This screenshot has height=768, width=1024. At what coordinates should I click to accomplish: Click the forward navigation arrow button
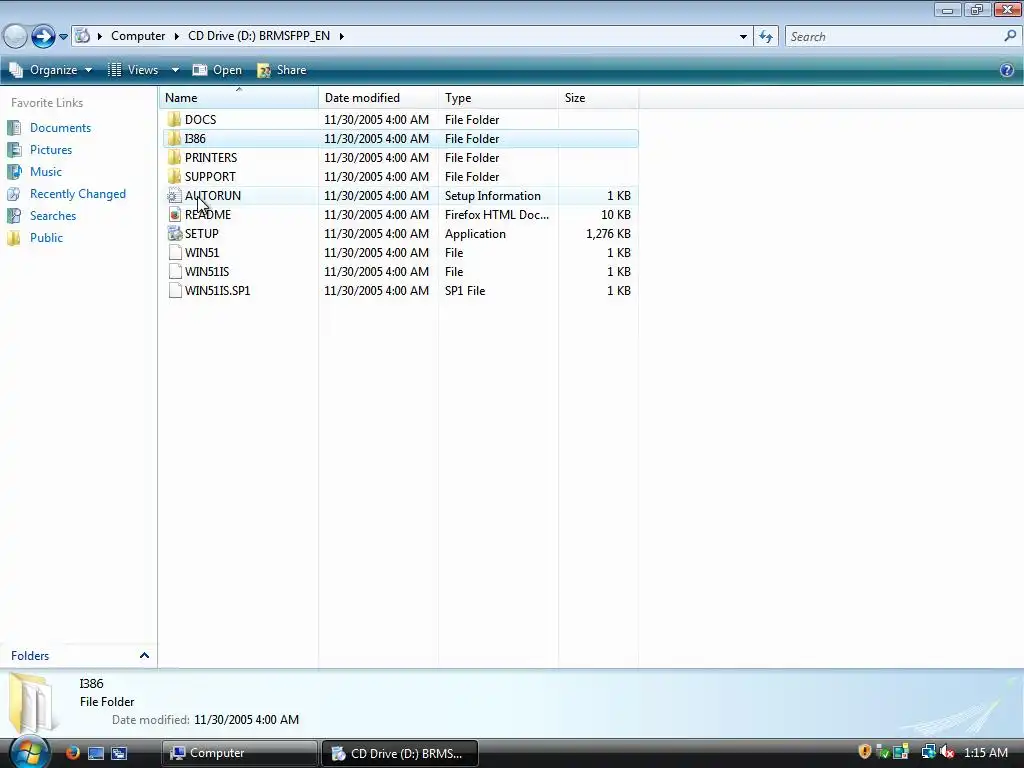pyautogui.click(x=43, y=36)
